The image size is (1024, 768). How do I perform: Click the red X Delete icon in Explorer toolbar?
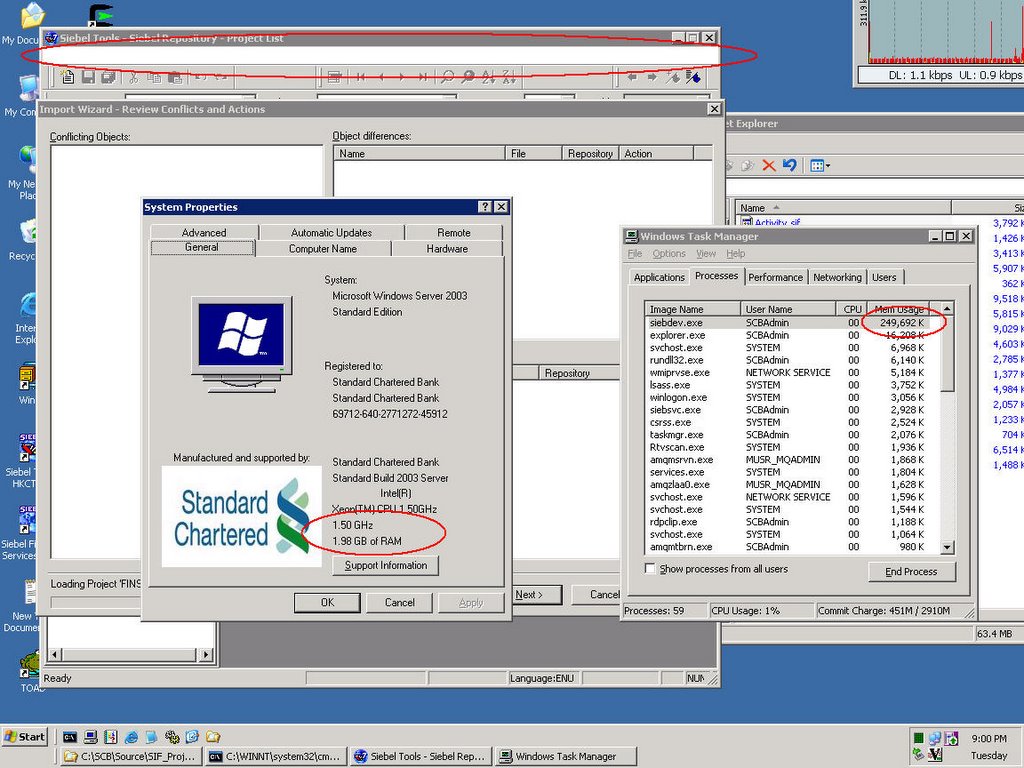point(769,165)
